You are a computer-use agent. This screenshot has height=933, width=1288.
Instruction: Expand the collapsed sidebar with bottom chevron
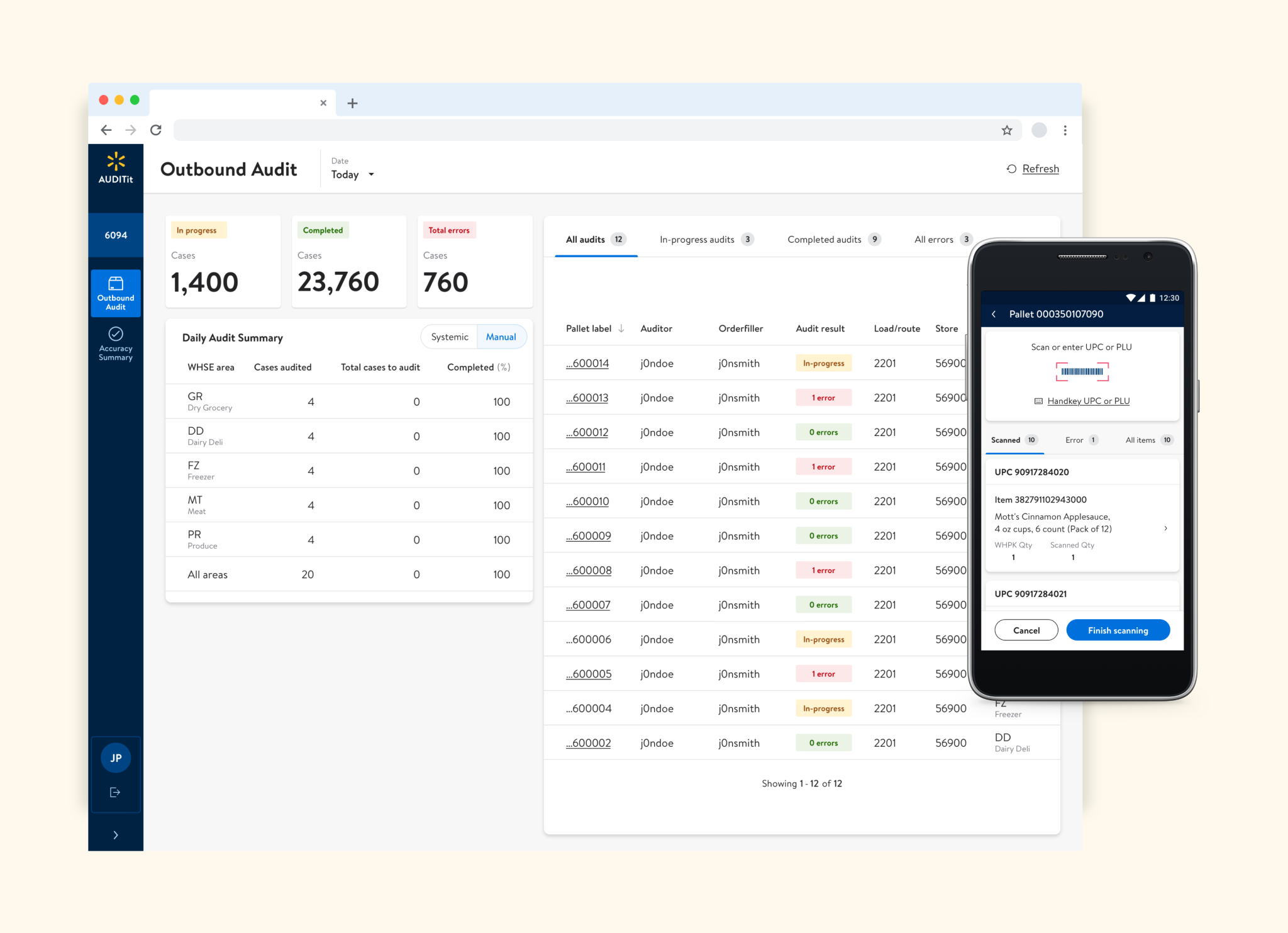pyautogui.click(x=116, y=835)
